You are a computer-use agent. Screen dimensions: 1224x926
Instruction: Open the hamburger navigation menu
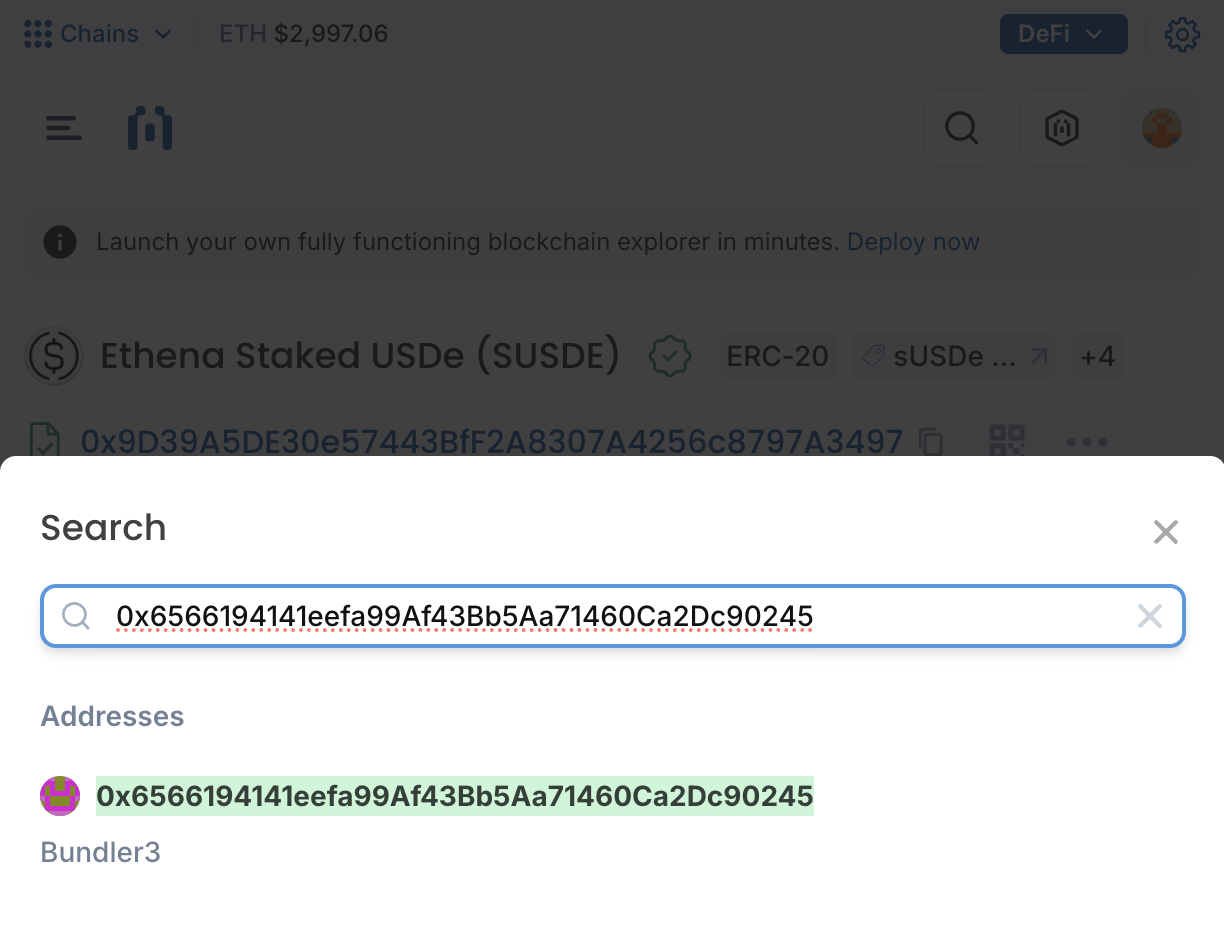(63, 128)
